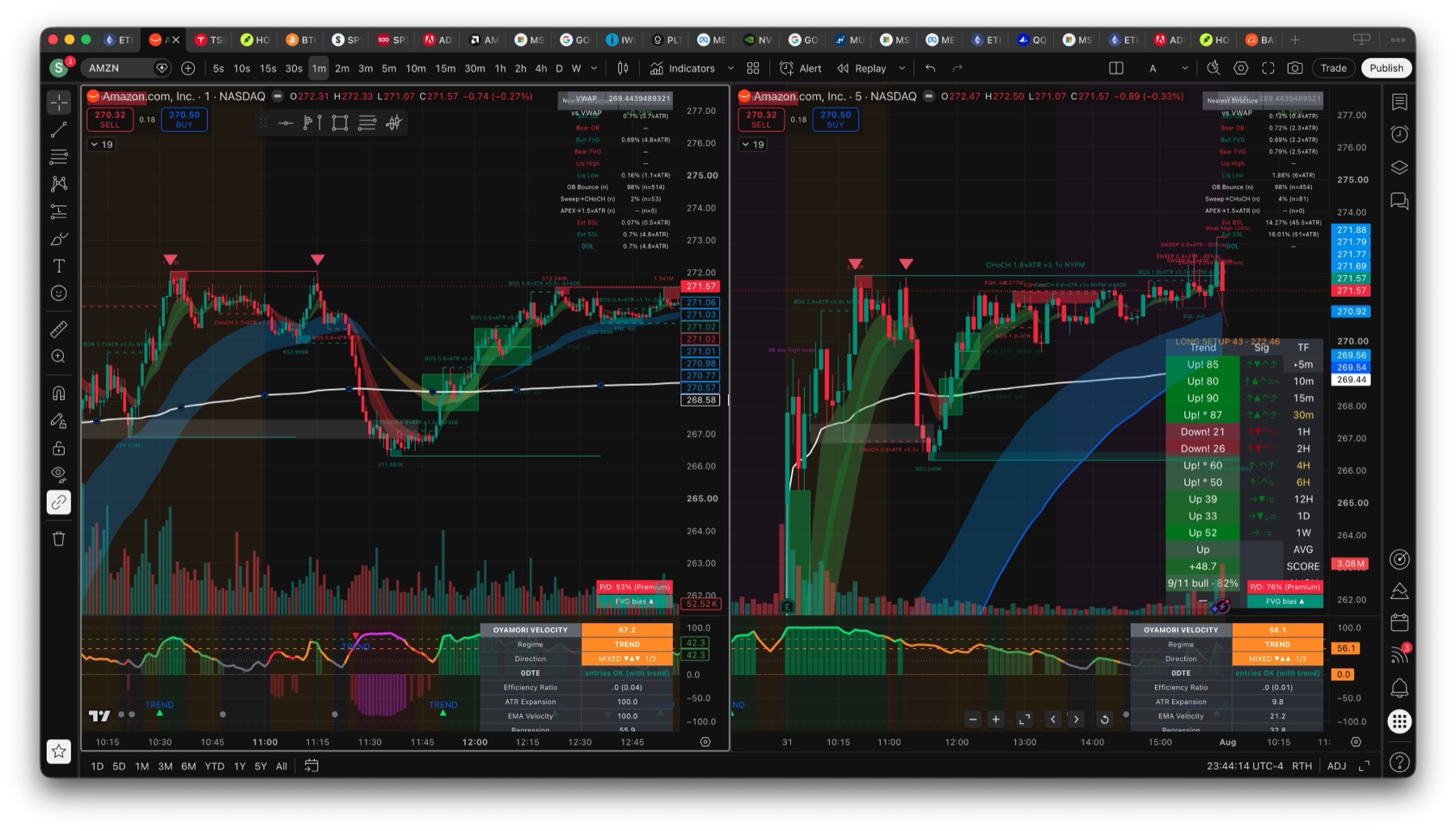Redo the last chart action

(958, 69)
